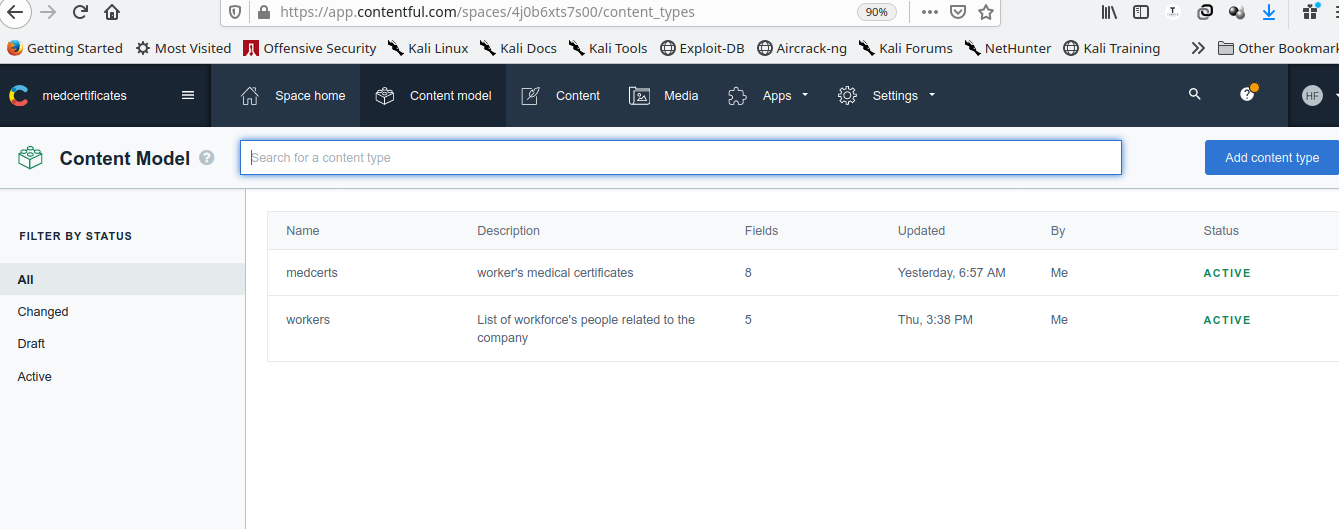Image resolution: width=1339 pixels, height=529 pixels.
Task: Click the "Yesterday, 6:57 AM" updated cell
Action: point(952,273)
